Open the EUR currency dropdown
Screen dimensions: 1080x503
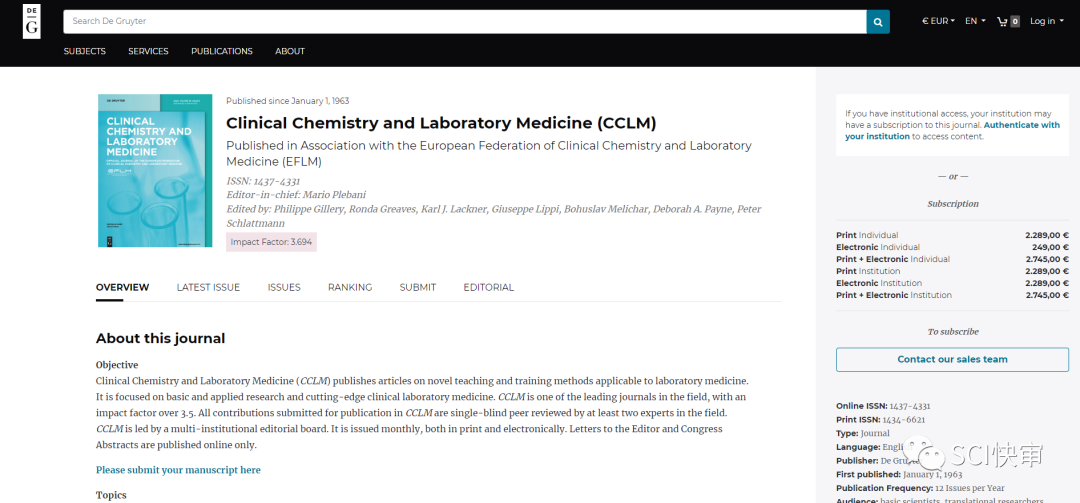click(938, 21)
